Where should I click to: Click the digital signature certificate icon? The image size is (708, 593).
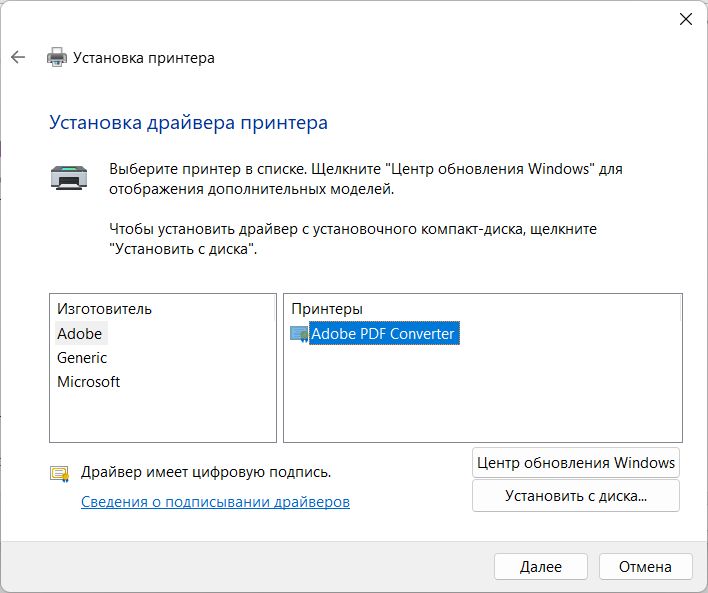pyautogui.click(x=60, y=474)
